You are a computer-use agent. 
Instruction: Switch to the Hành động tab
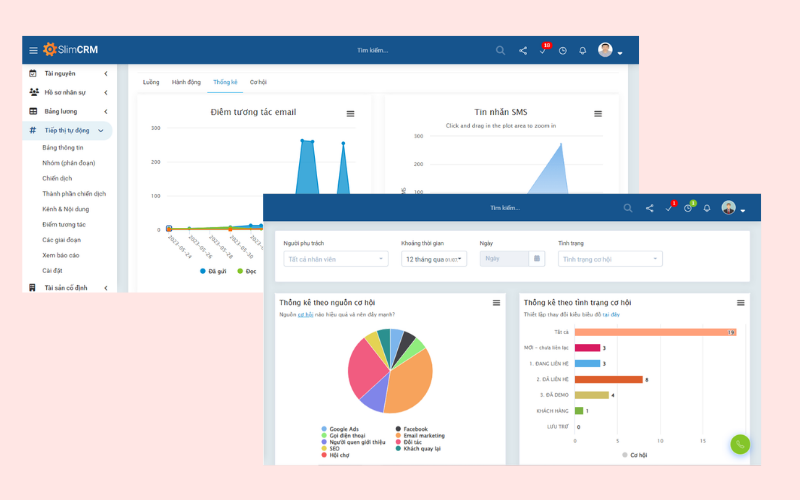[x=186, y=82]
